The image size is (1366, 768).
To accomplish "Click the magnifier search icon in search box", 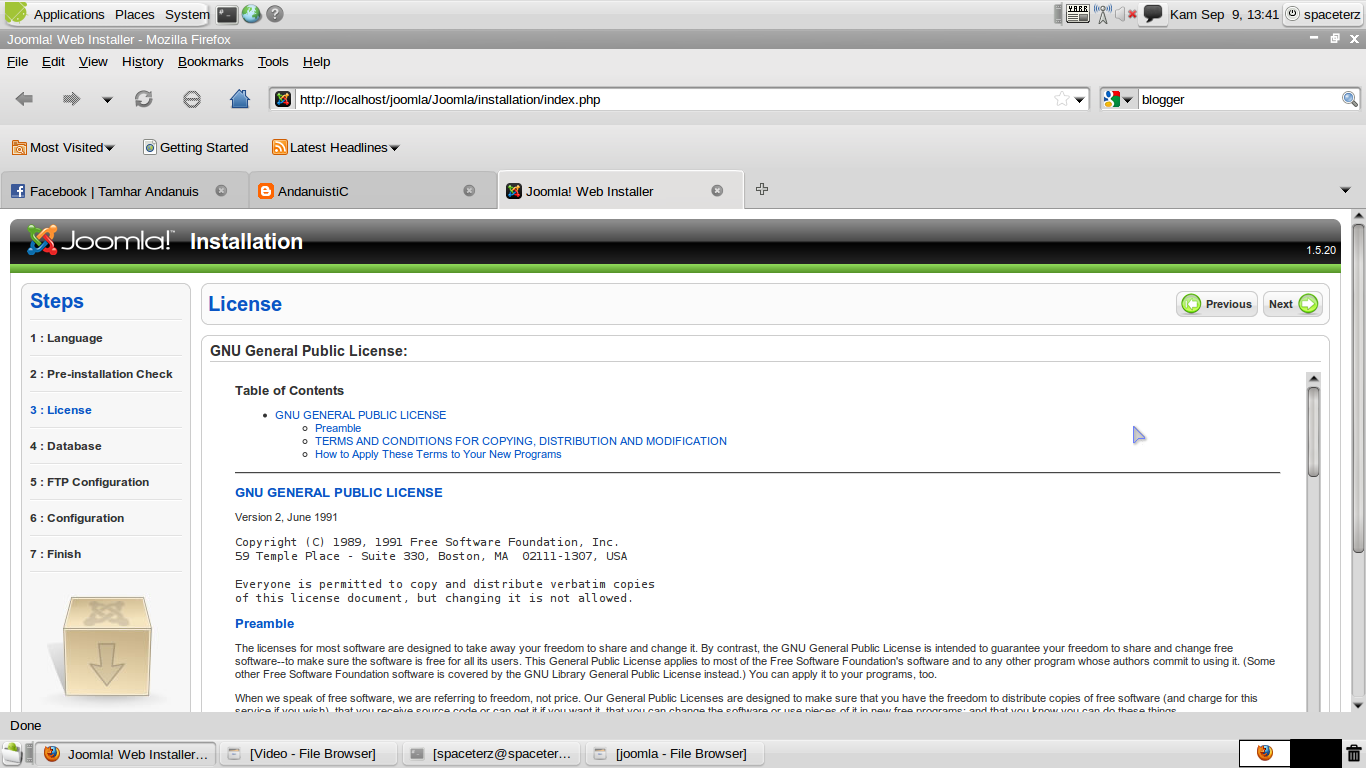I will [1350, 99].
